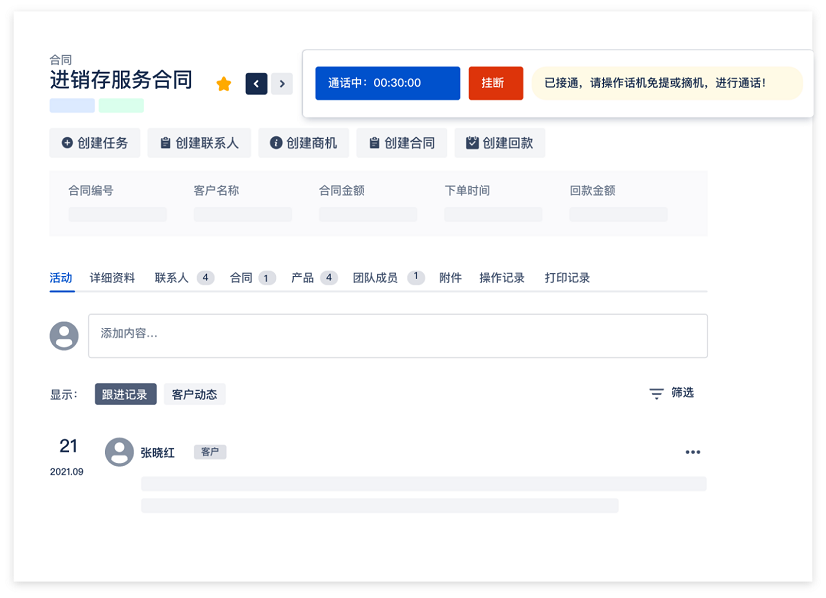Open the comment input avatar icon

[64, 335]
